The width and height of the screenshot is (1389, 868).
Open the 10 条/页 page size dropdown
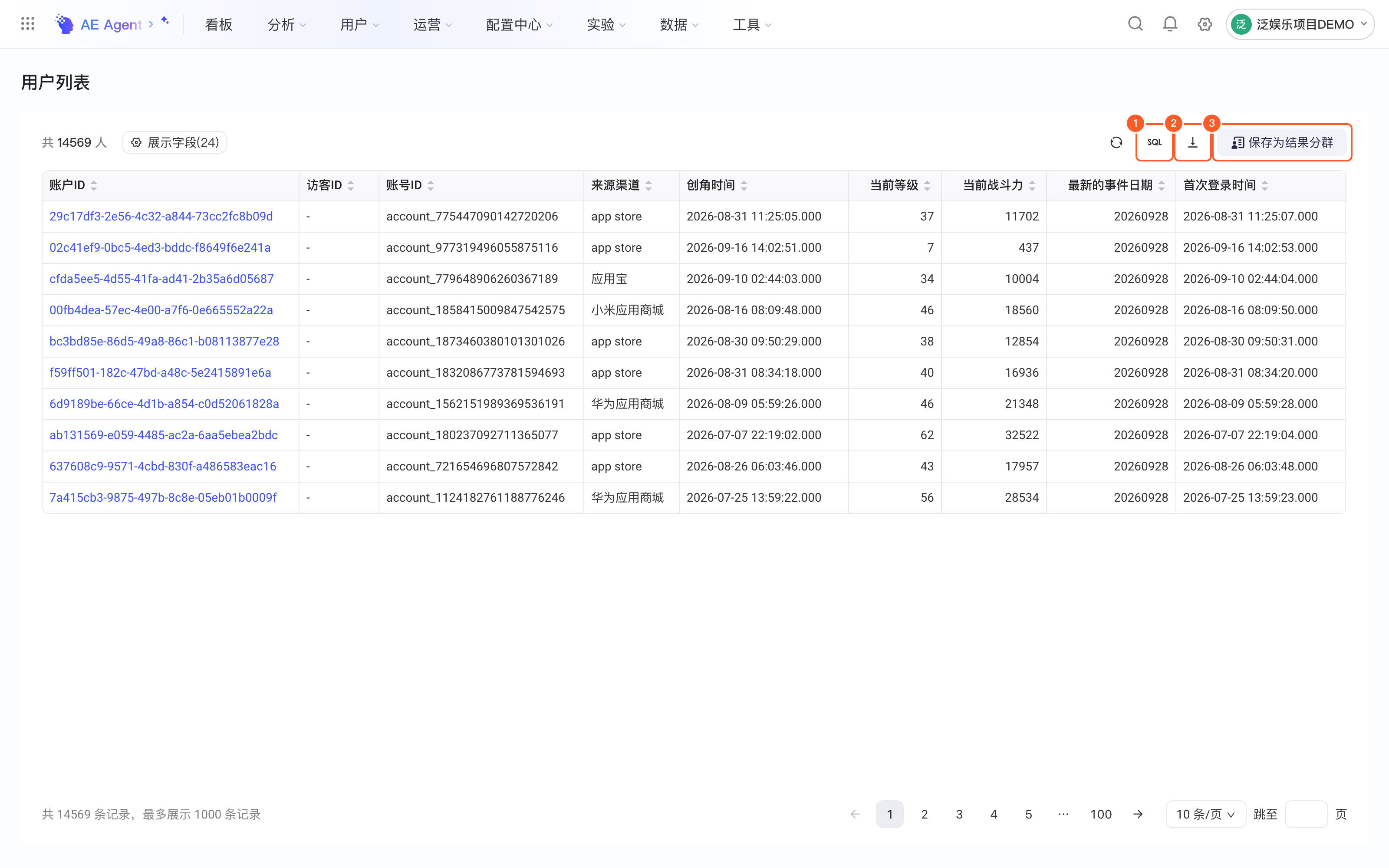(1205, 814)
